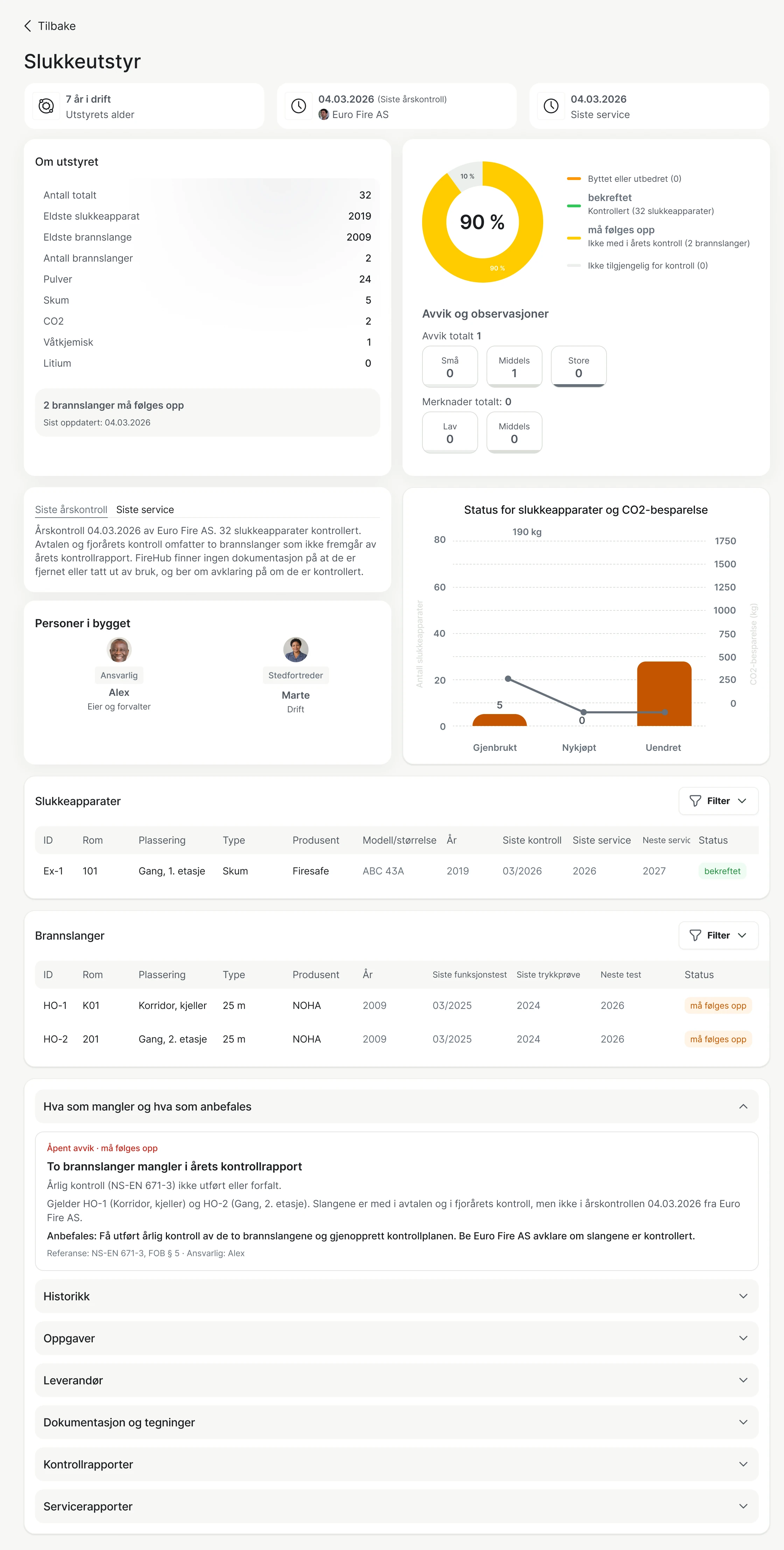Click the back arrow next to Tilbake
Screen dimensions: 784x1550
click(28, 26)
